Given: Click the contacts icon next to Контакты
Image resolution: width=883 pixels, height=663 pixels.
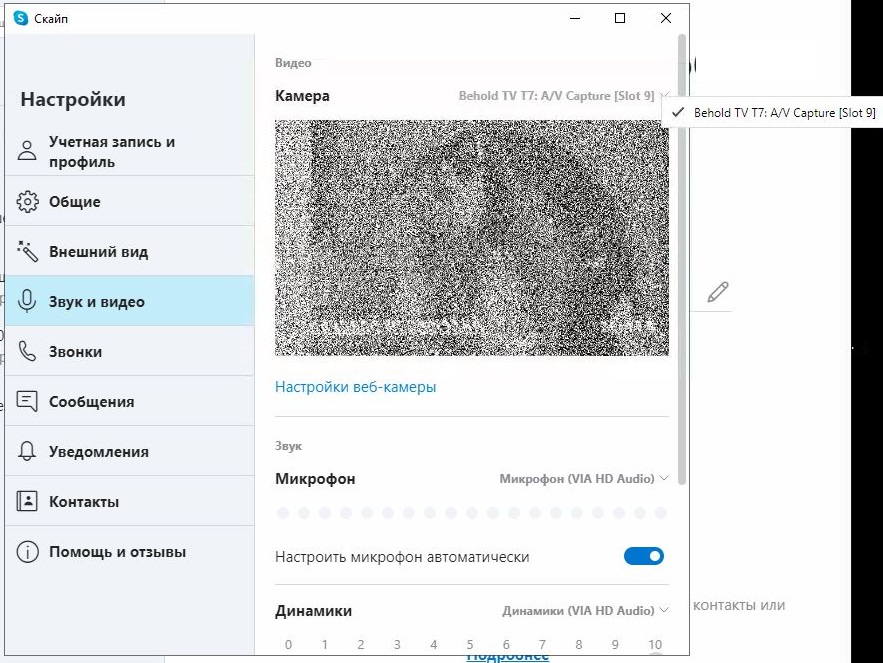Looking at the screenshot, I should click(x=28, y=501).
